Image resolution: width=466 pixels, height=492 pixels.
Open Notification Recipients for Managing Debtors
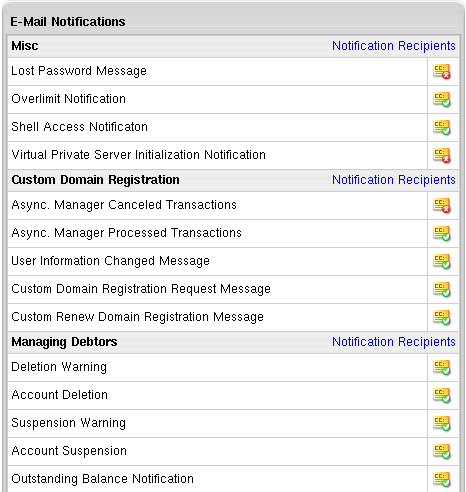click(394, 342)
